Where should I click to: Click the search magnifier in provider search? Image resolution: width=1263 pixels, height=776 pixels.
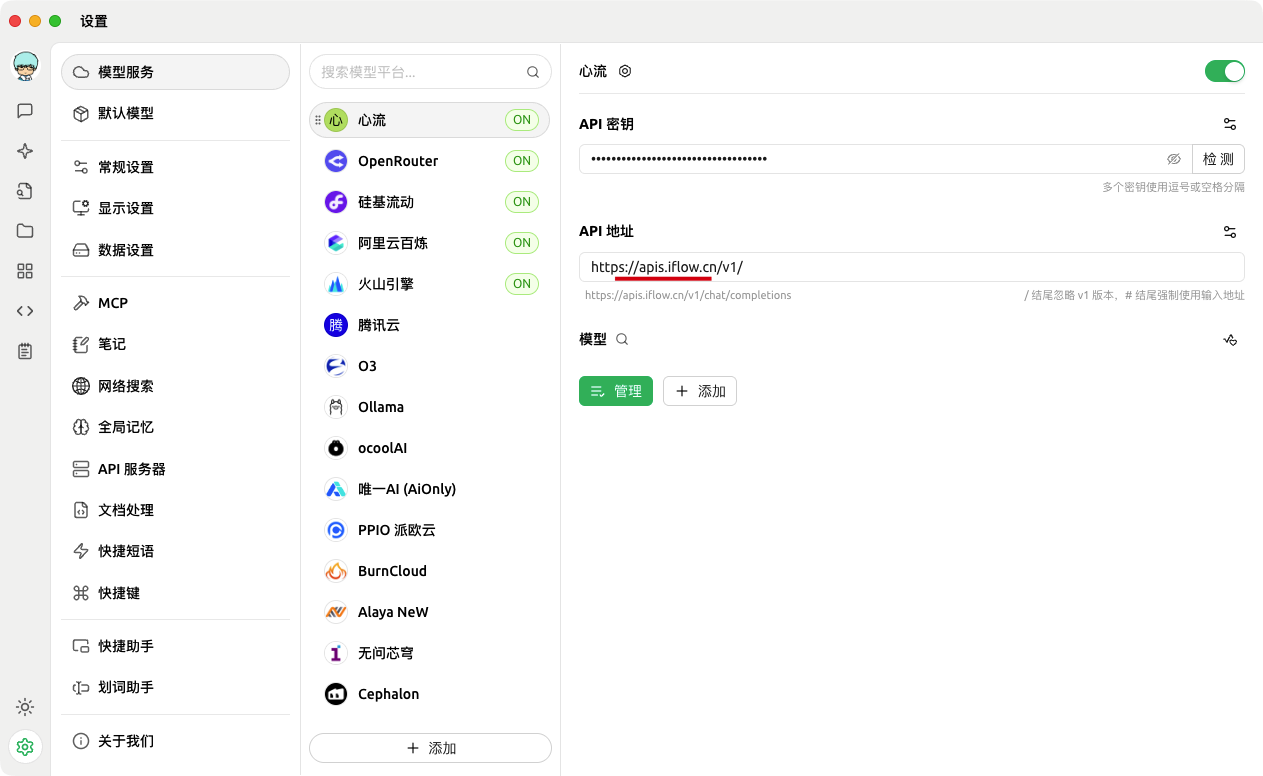[533, 72]
